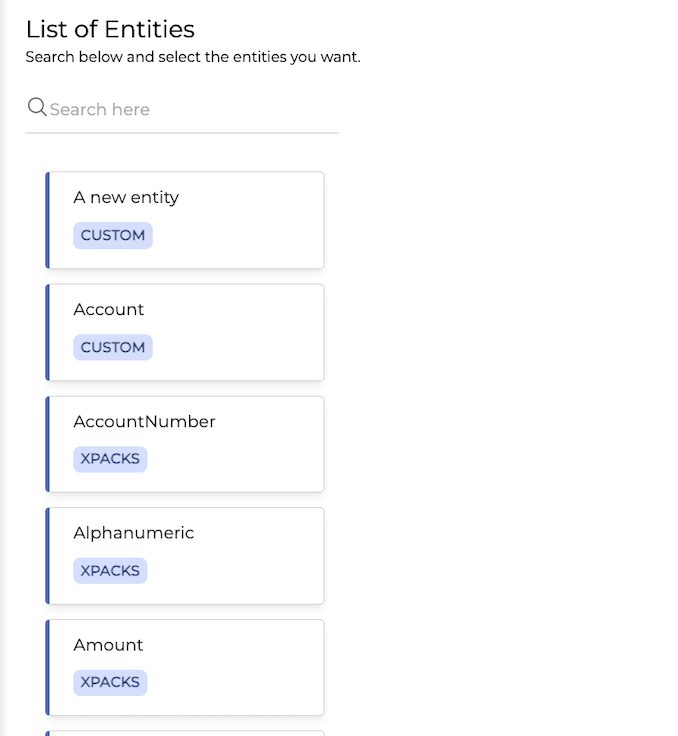Click the "List of Entities" heading
Screen dimensions: 678x736
[x=110, y=29]
